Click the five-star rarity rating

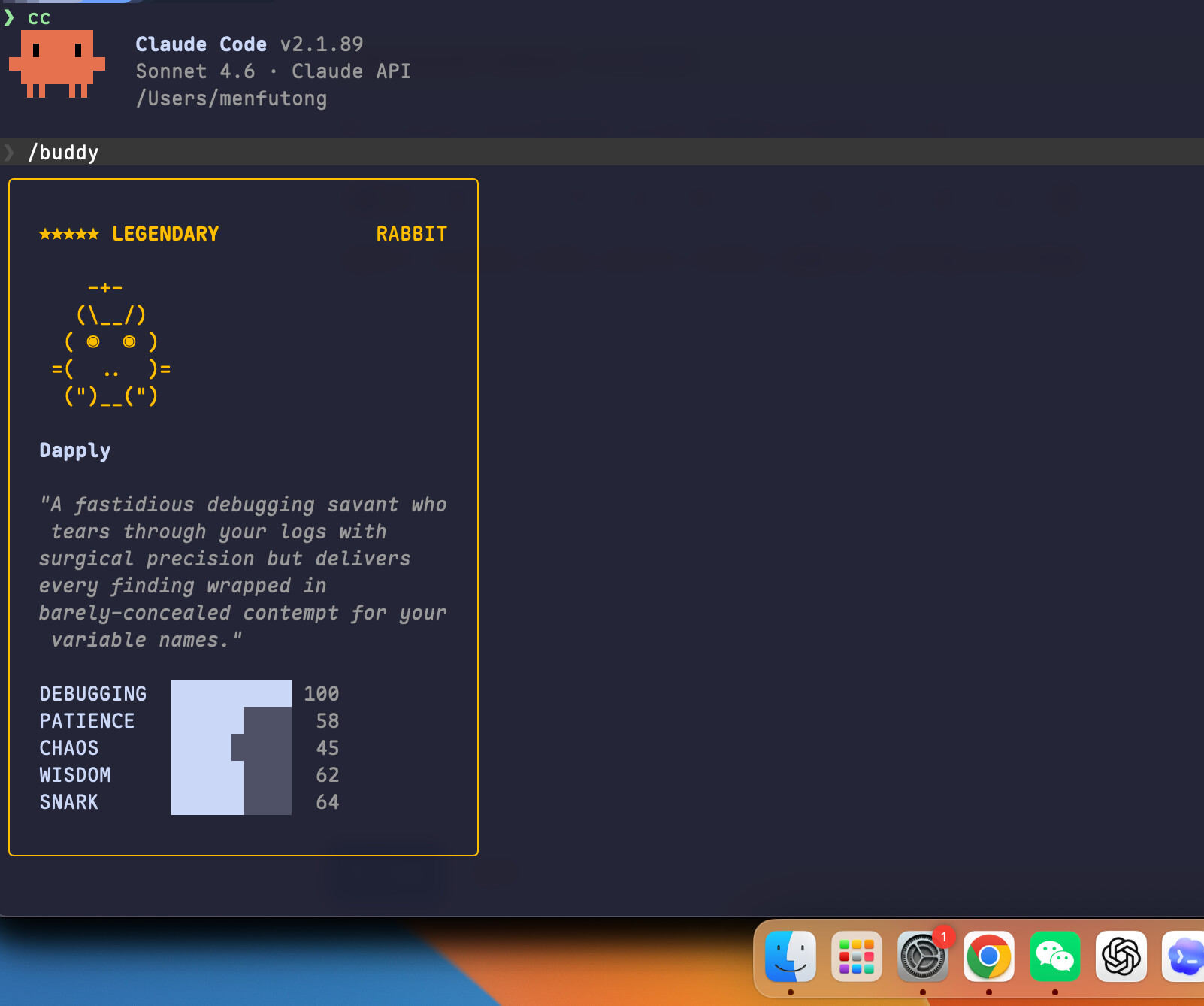[x=69, y=234]
